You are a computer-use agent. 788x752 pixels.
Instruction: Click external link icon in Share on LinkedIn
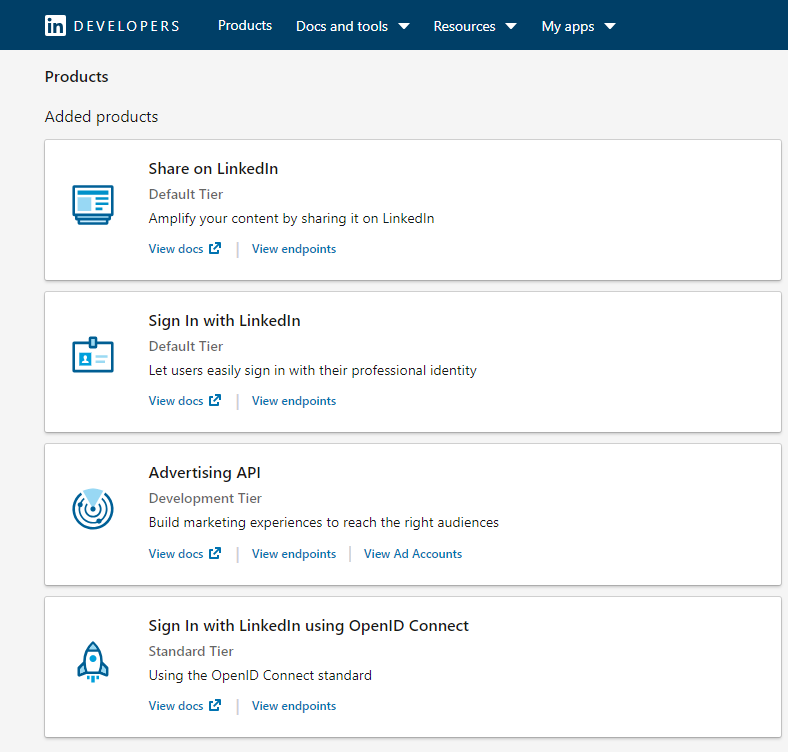click(x=215, y=248)
